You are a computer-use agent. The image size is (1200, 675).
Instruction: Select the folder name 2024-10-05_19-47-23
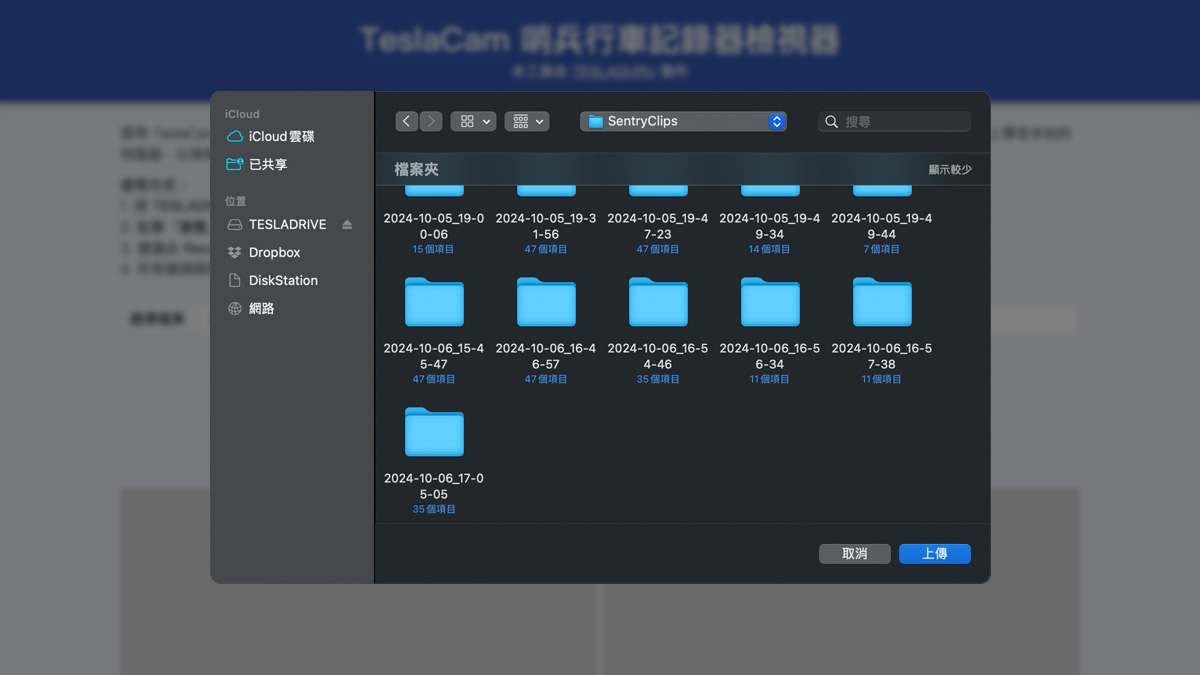(658, 226)
